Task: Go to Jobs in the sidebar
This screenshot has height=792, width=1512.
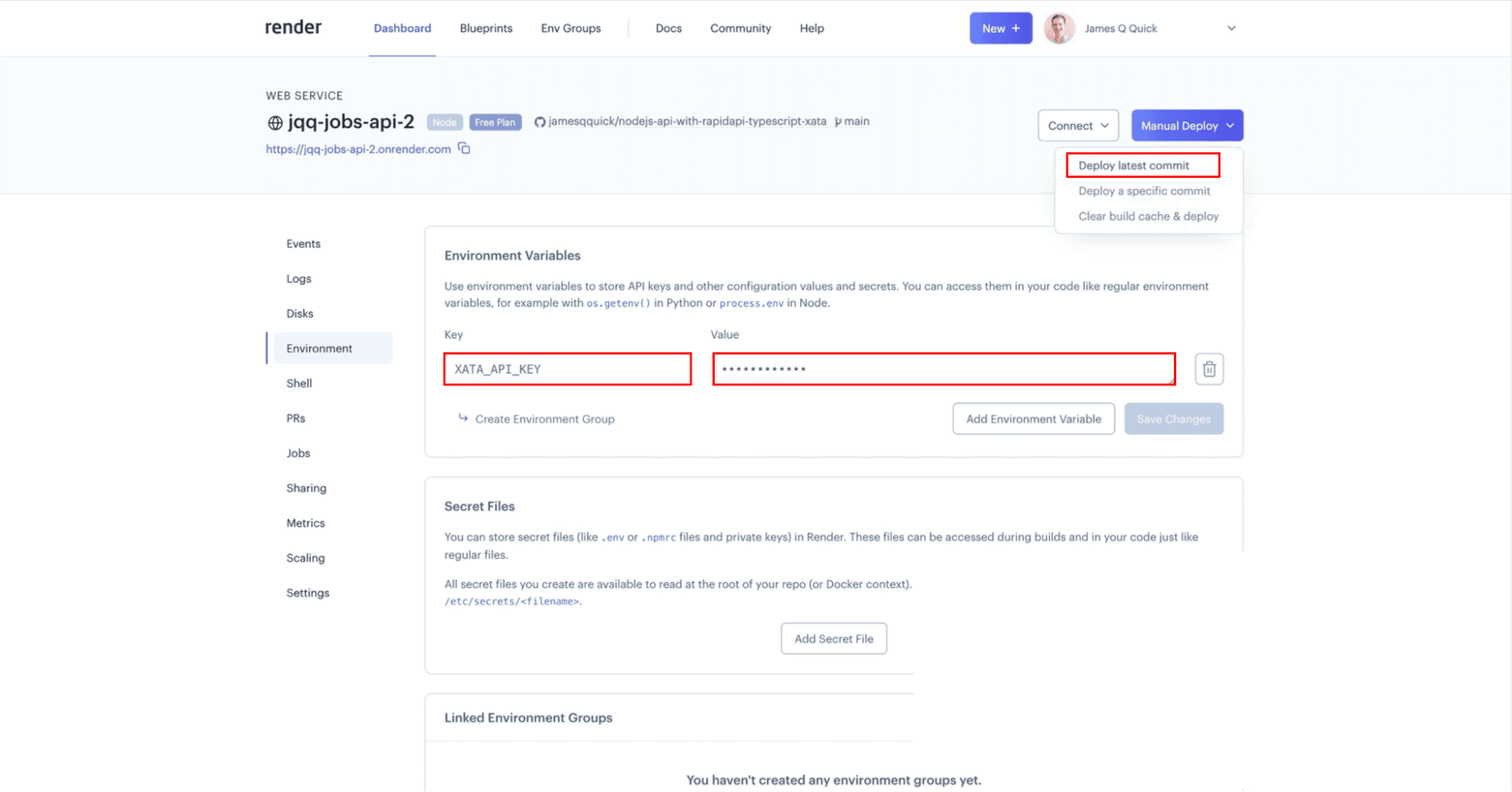Action: [x=298, y=452]
